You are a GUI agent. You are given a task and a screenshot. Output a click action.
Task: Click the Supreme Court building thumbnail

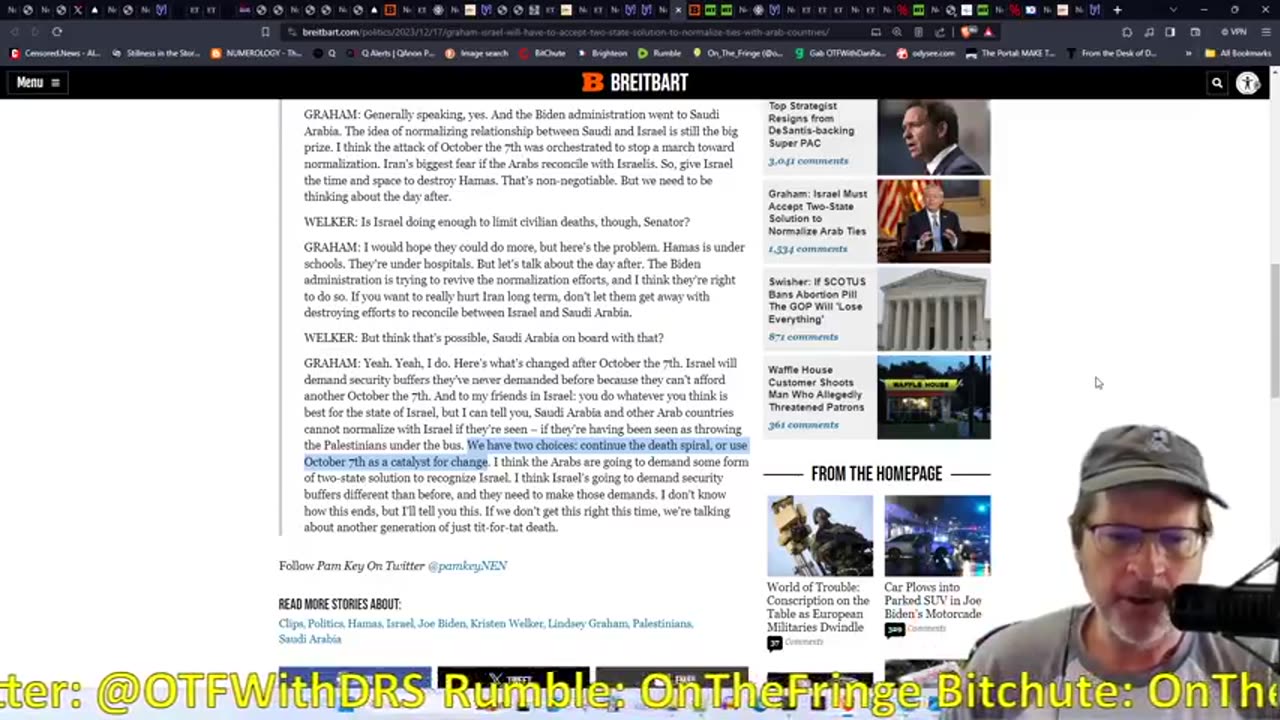pyautogui.click(x=933, y=309)
